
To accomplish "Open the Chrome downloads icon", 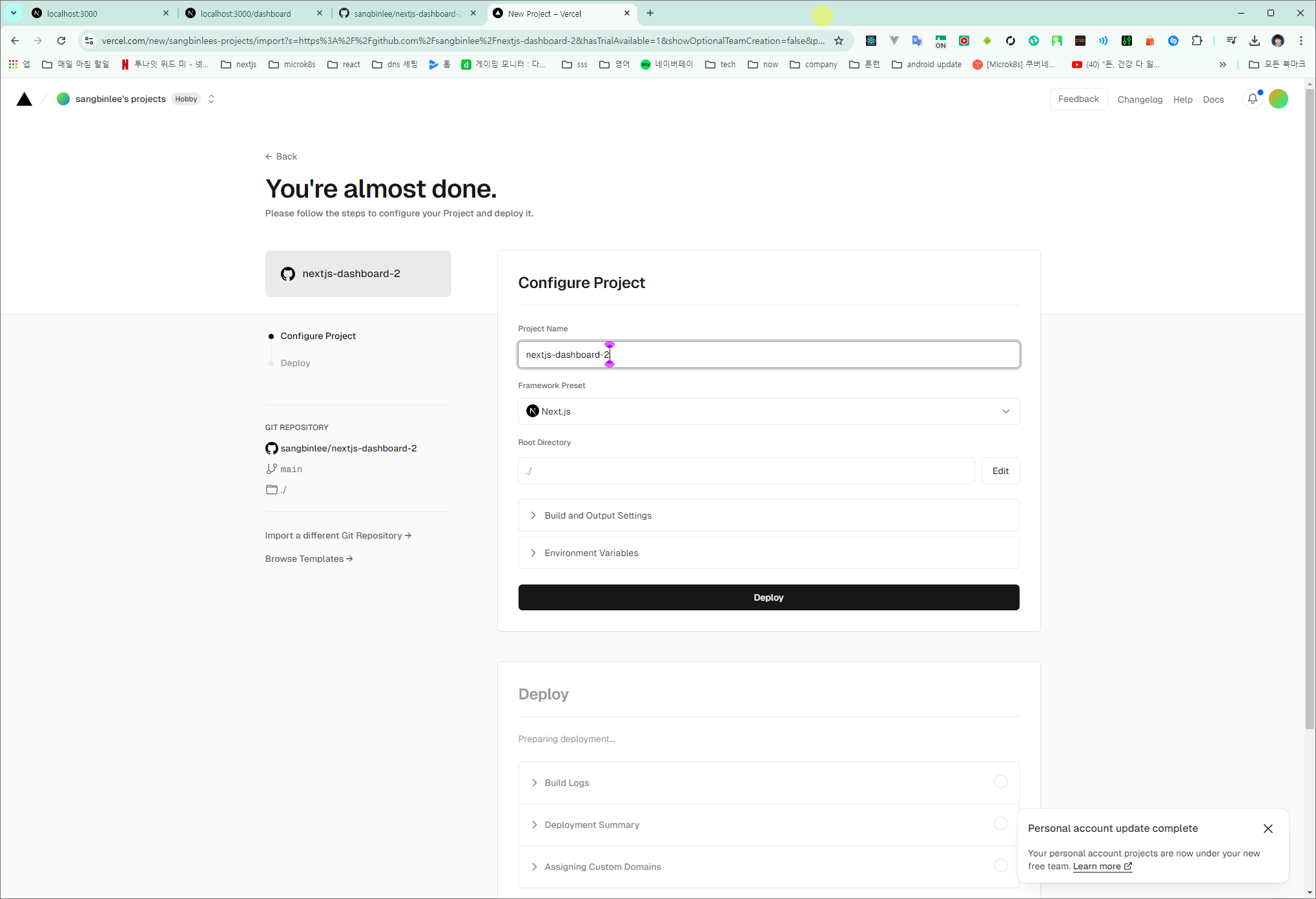I will pos(1254,41).
